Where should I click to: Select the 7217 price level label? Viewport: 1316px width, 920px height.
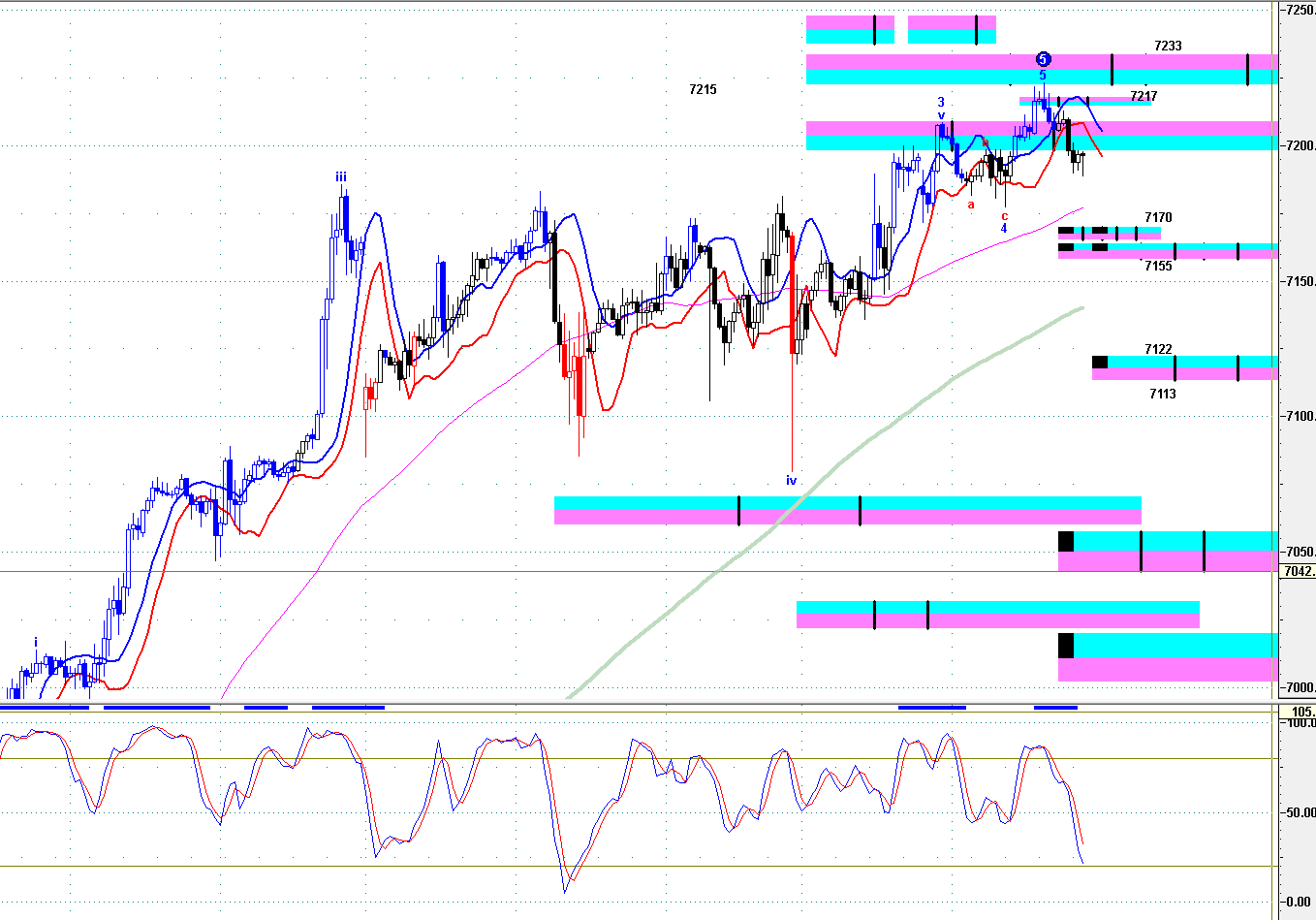coord(1144,96)
